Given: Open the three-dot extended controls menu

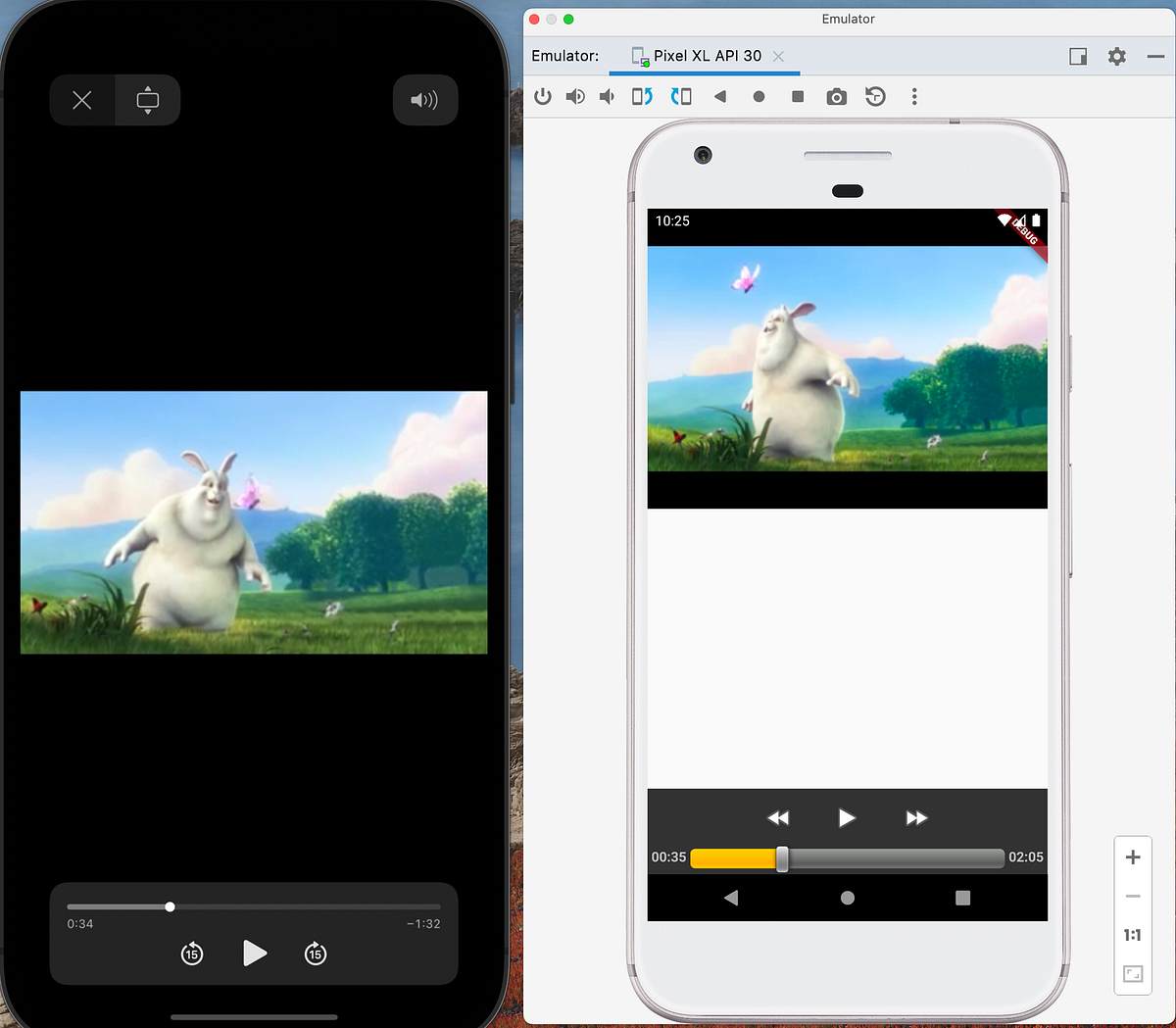Looking at the screenshot, I should [914, 96].
